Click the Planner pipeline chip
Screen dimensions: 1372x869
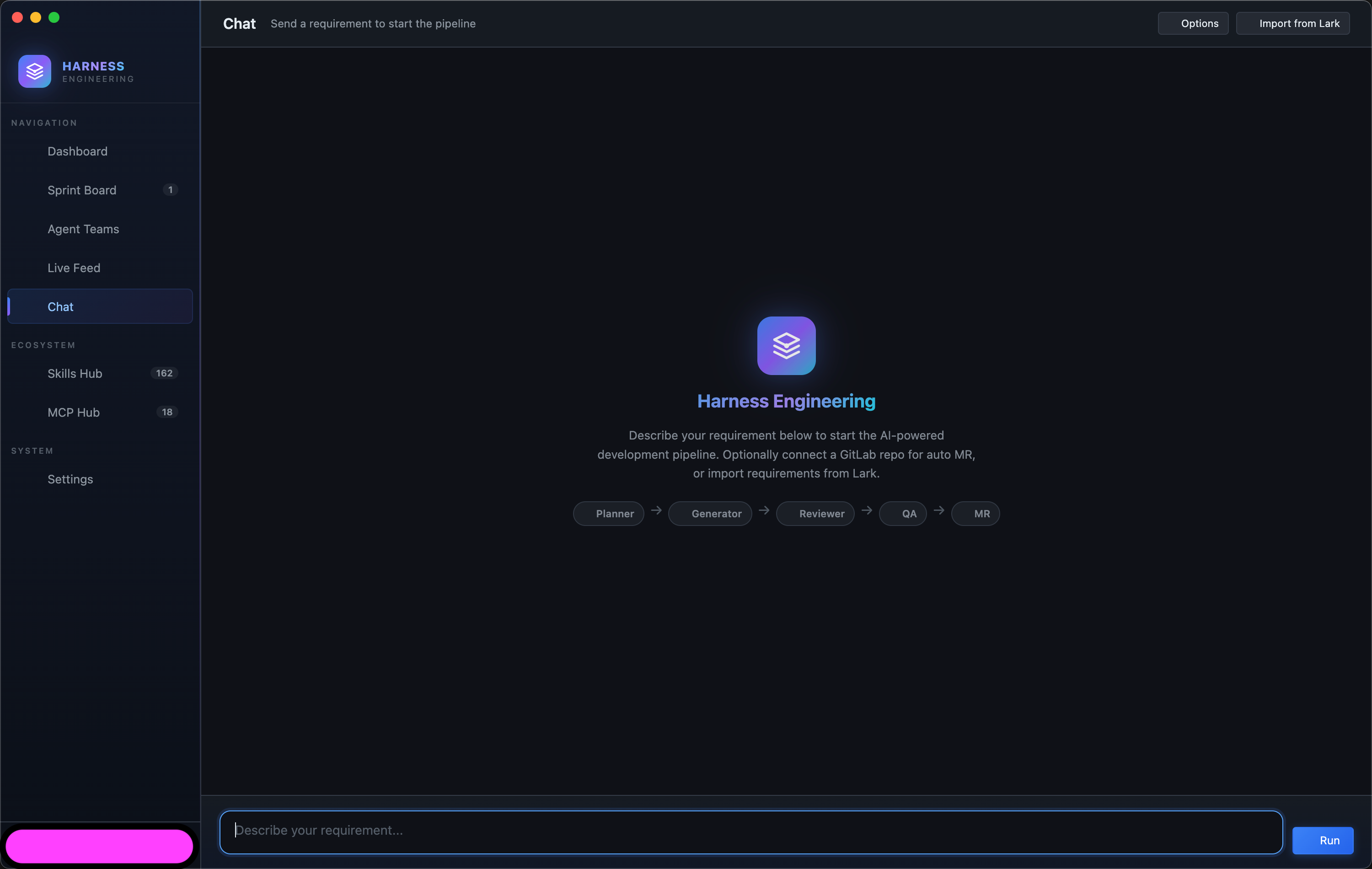(x=609, y=514)
